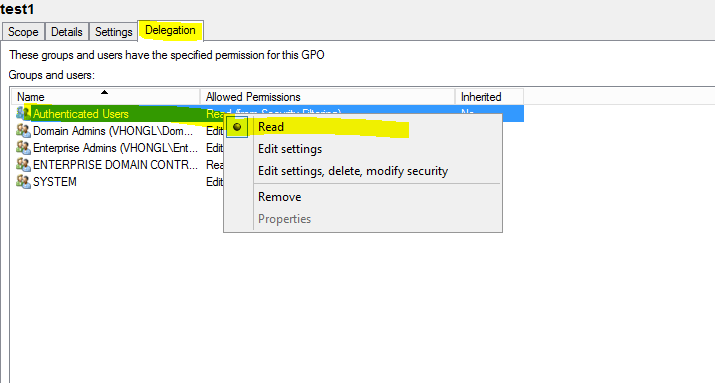Screen dimensions: 715x383
Task: Sort by Allowed Permissions column header
Action: [327, 97]
